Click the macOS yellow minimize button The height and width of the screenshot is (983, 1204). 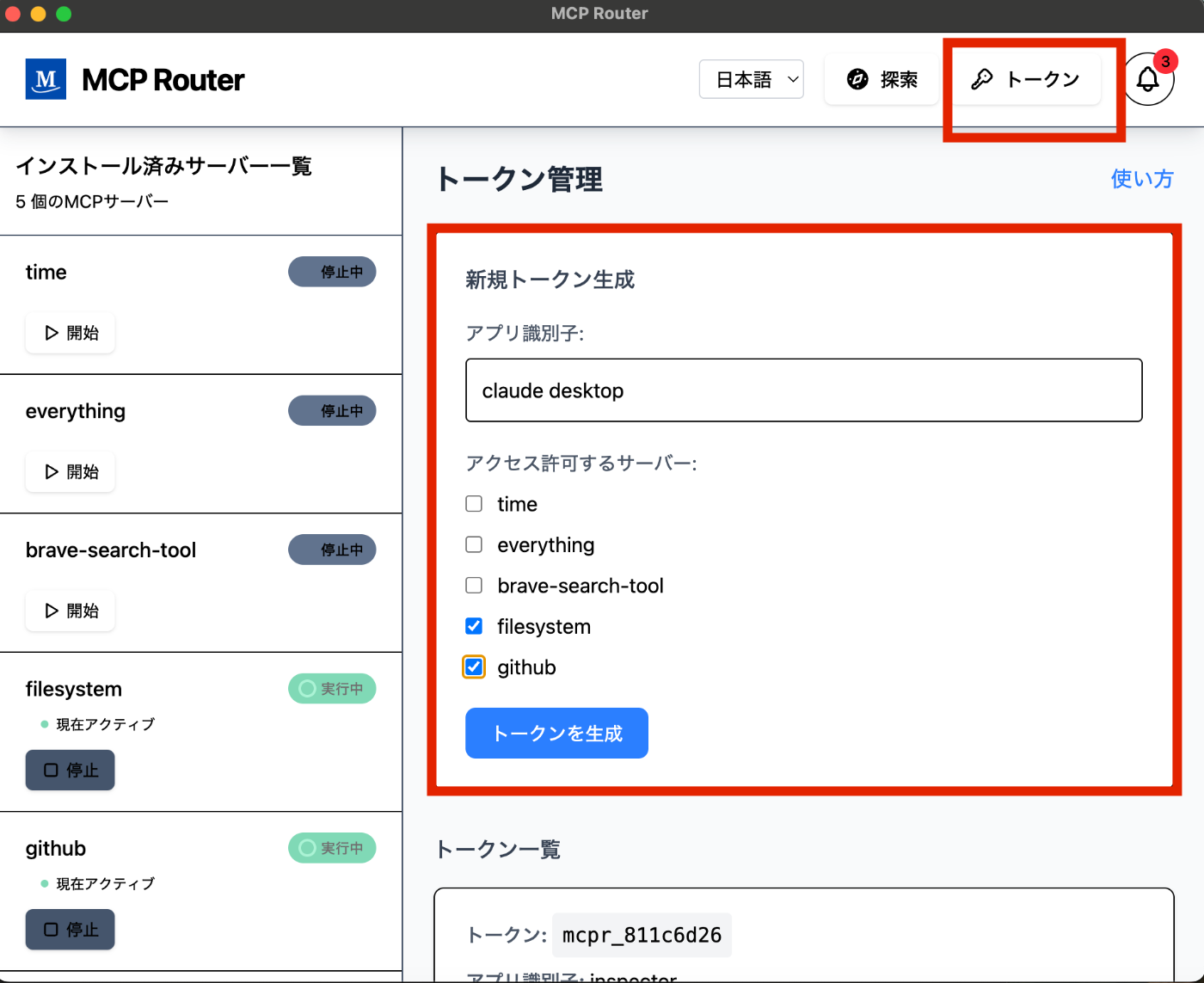(x=38, y=14)
